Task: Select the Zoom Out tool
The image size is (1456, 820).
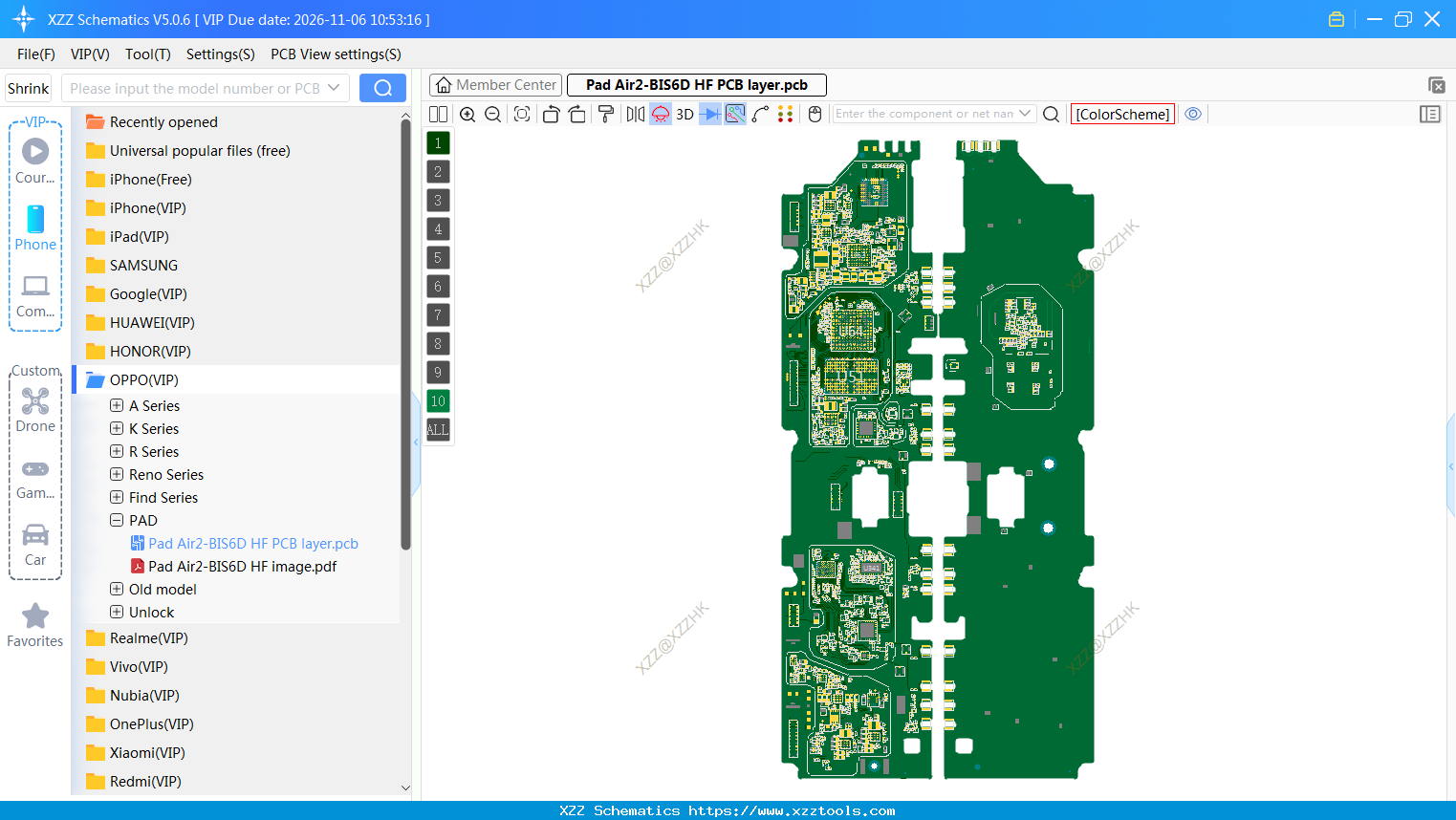Action: [492, 114]
